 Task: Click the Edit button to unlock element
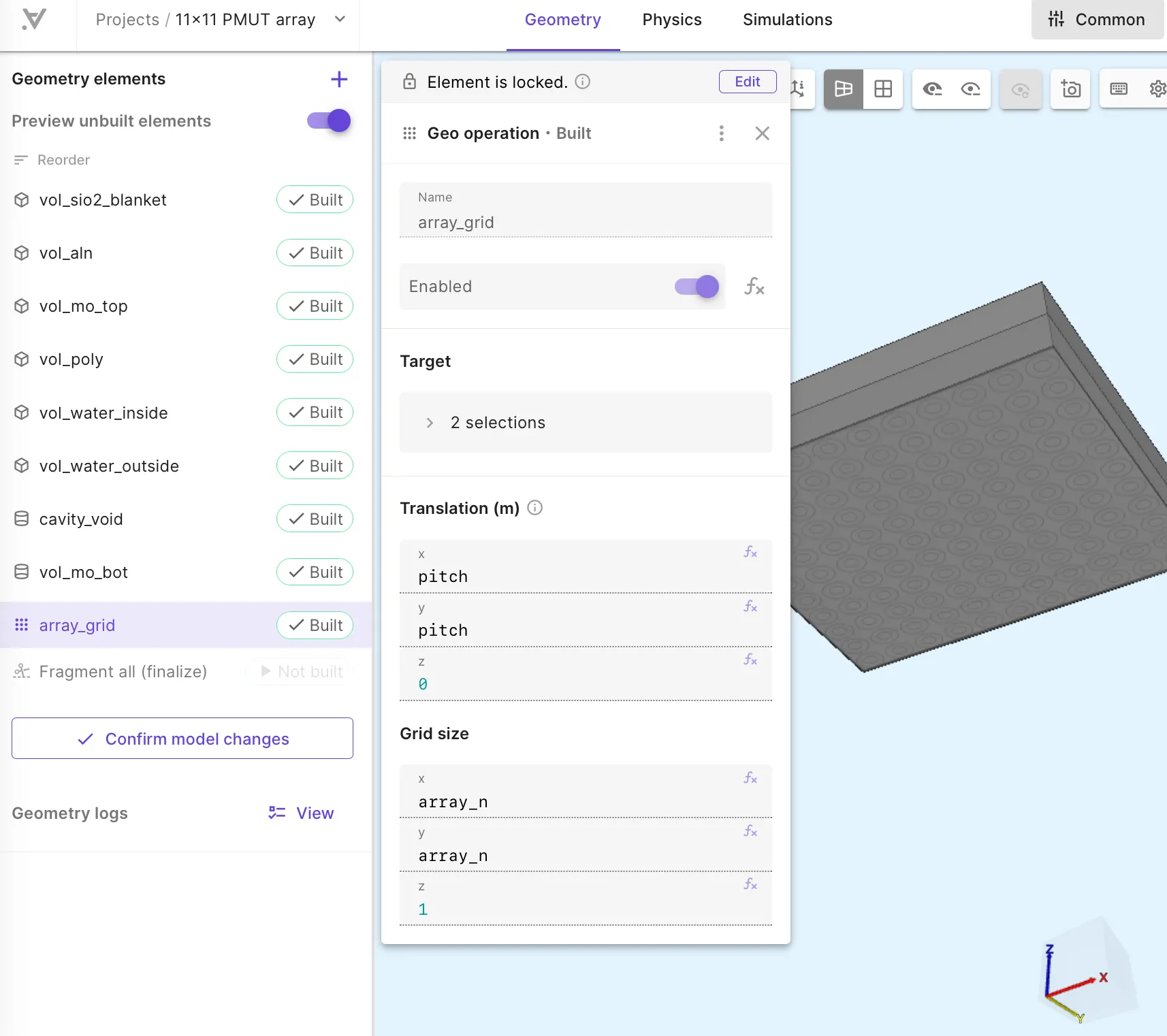748,82
